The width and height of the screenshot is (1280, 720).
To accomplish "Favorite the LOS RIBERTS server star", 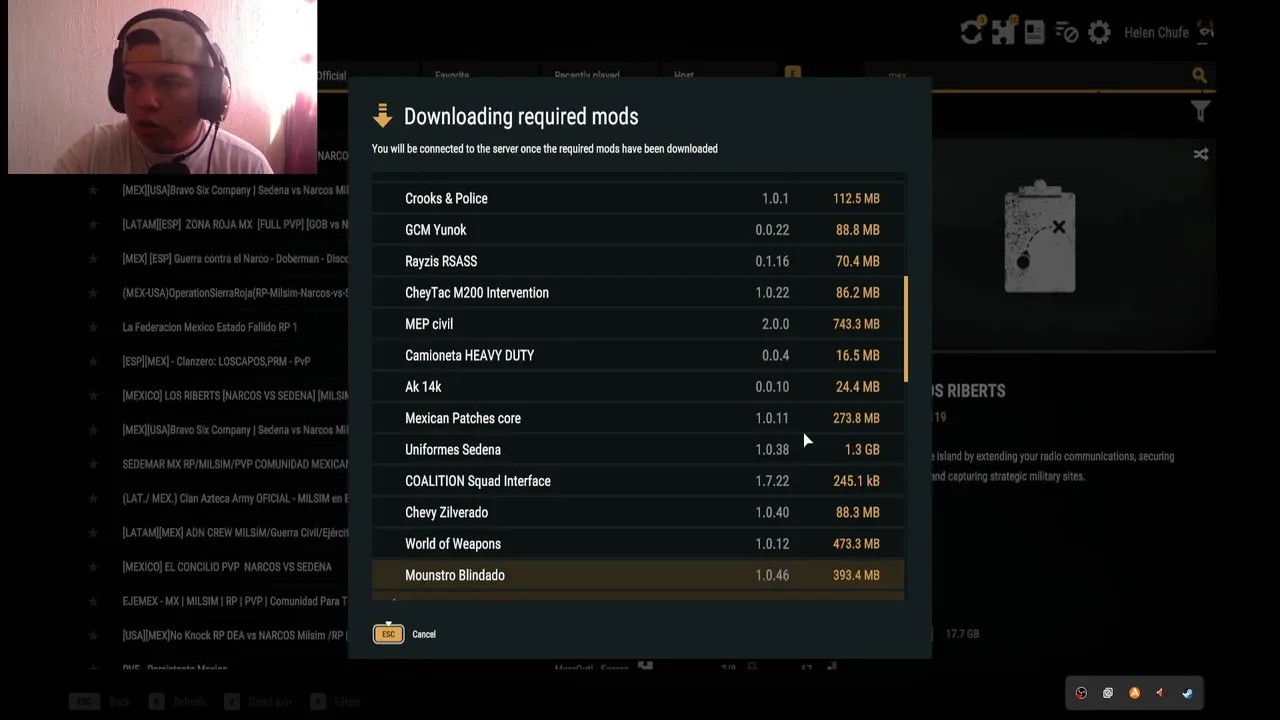I will (93, 396).
